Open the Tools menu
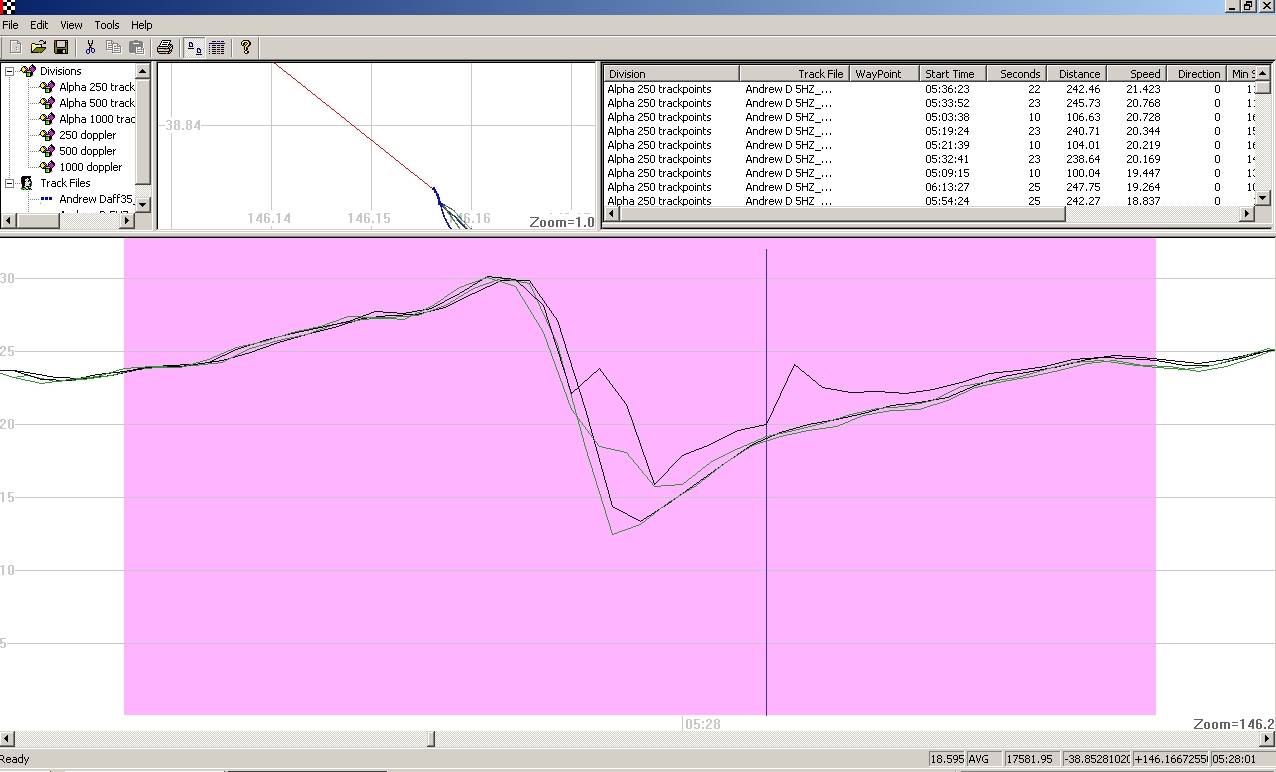This screenshot has width=1276, height=772. tap(106, 25)
